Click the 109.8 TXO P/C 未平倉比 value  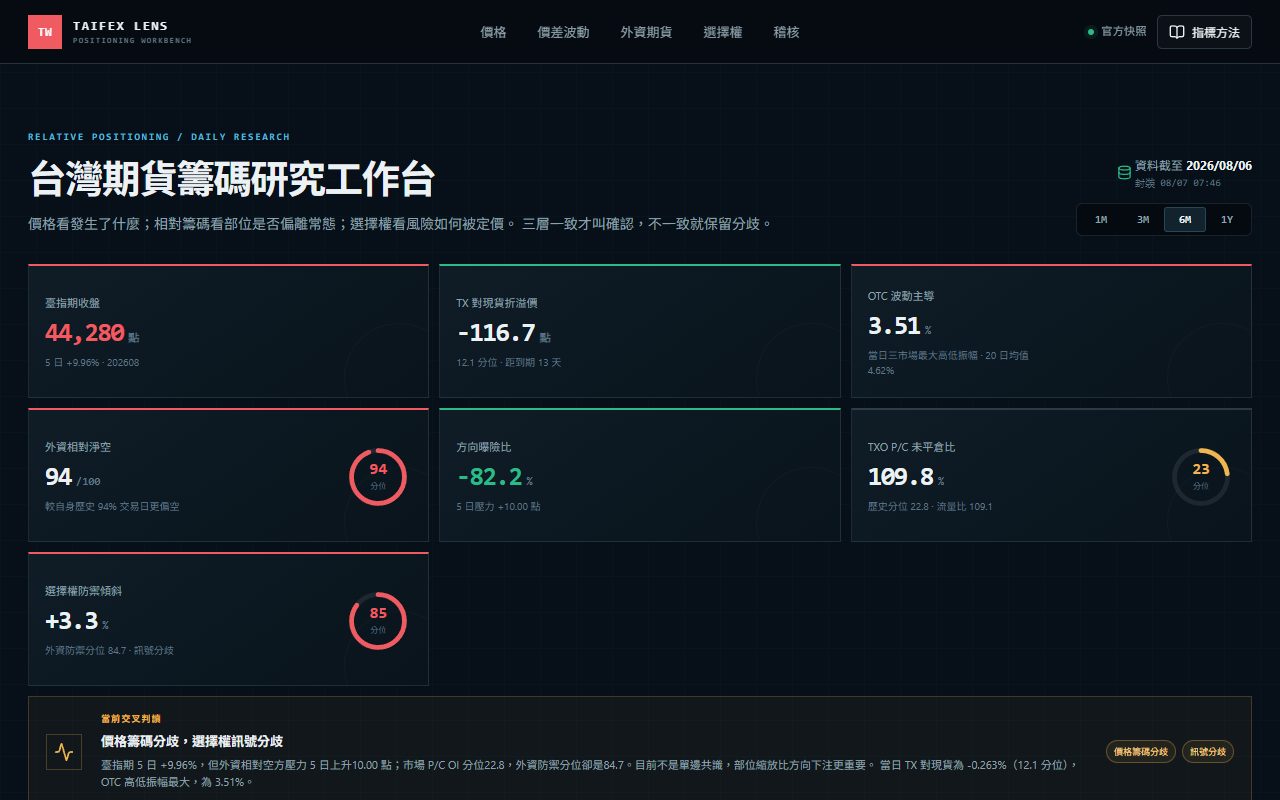(901, 477)
